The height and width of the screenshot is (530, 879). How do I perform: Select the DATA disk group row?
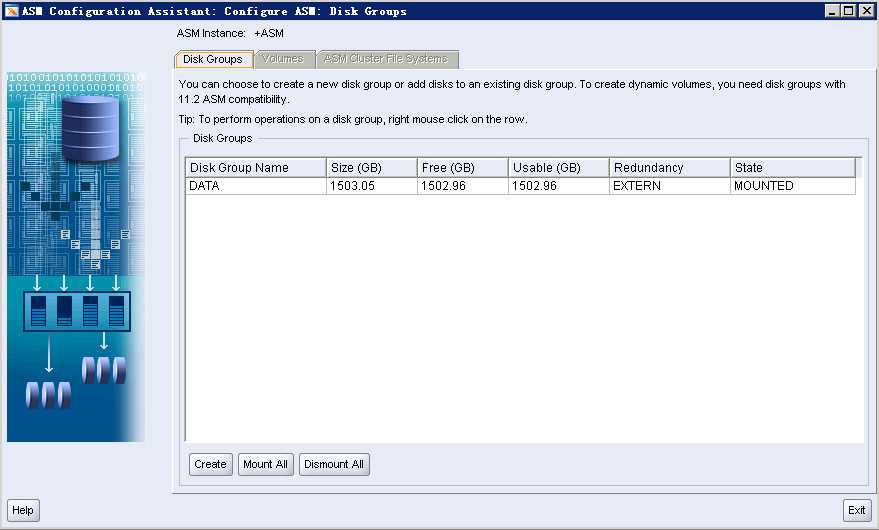521,186
